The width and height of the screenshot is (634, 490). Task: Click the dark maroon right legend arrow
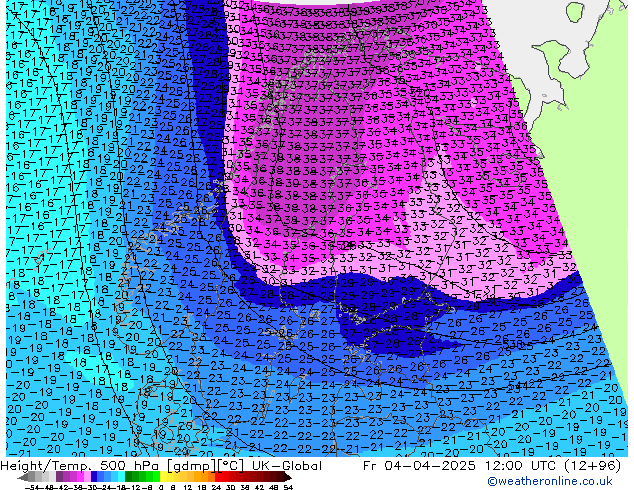coord(288,477)
